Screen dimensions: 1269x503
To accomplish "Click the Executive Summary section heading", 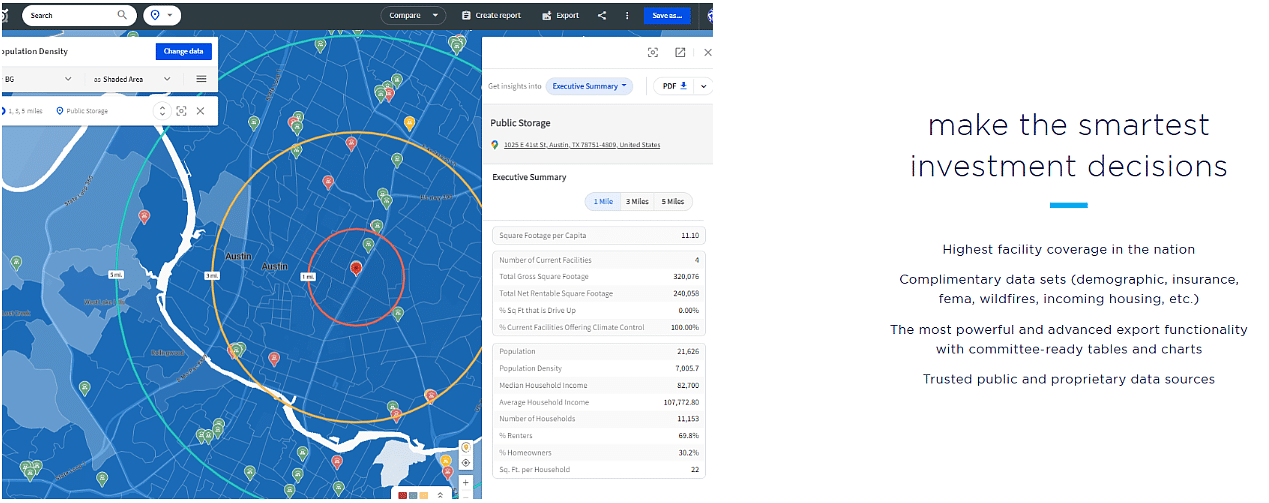I will (x=529, y=177).
